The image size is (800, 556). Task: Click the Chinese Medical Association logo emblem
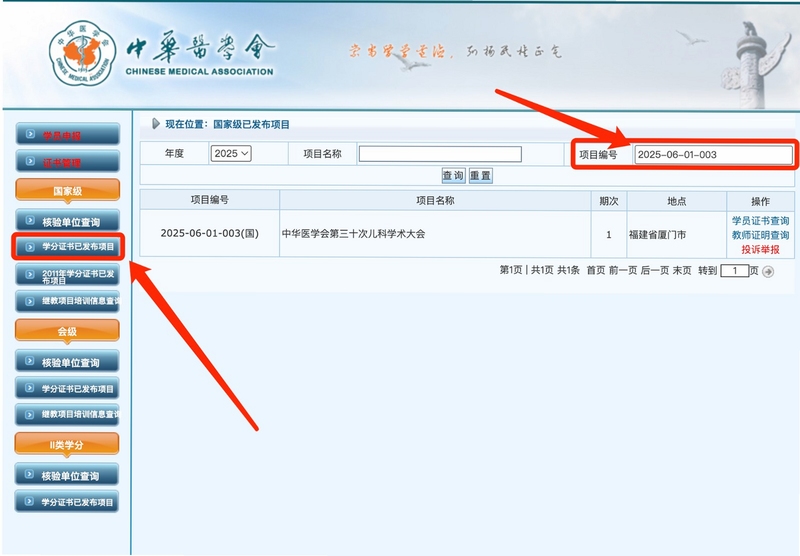click(82, 53)
